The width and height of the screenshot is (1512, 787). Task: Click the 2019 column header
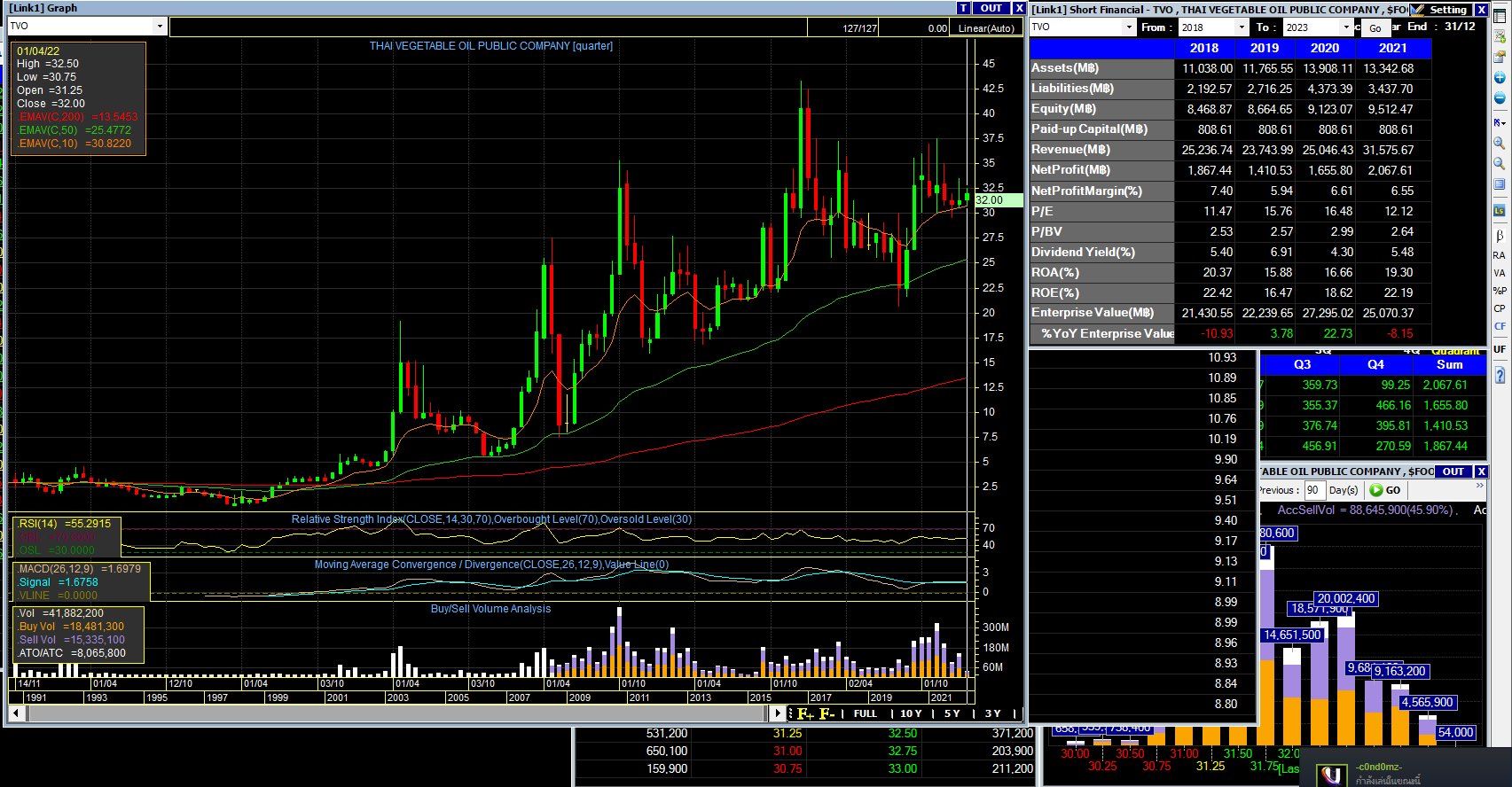point(1265,49)
